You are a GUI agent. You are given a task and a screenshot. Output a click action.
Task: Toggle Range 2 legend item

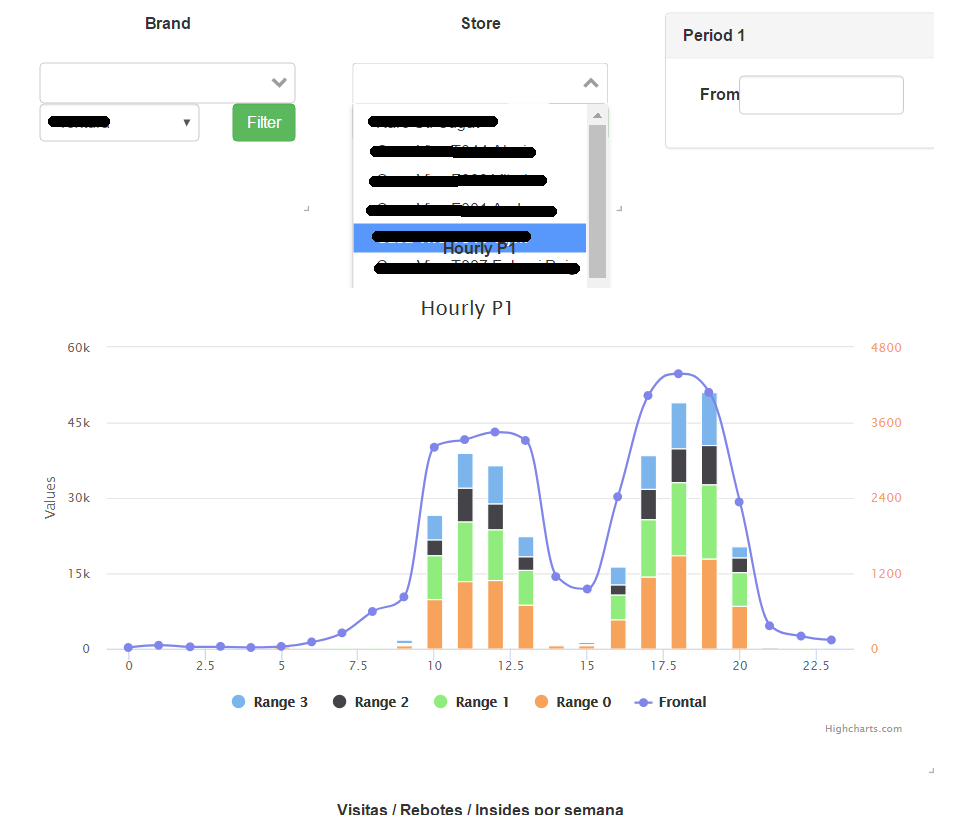click(x=371, y=702)
